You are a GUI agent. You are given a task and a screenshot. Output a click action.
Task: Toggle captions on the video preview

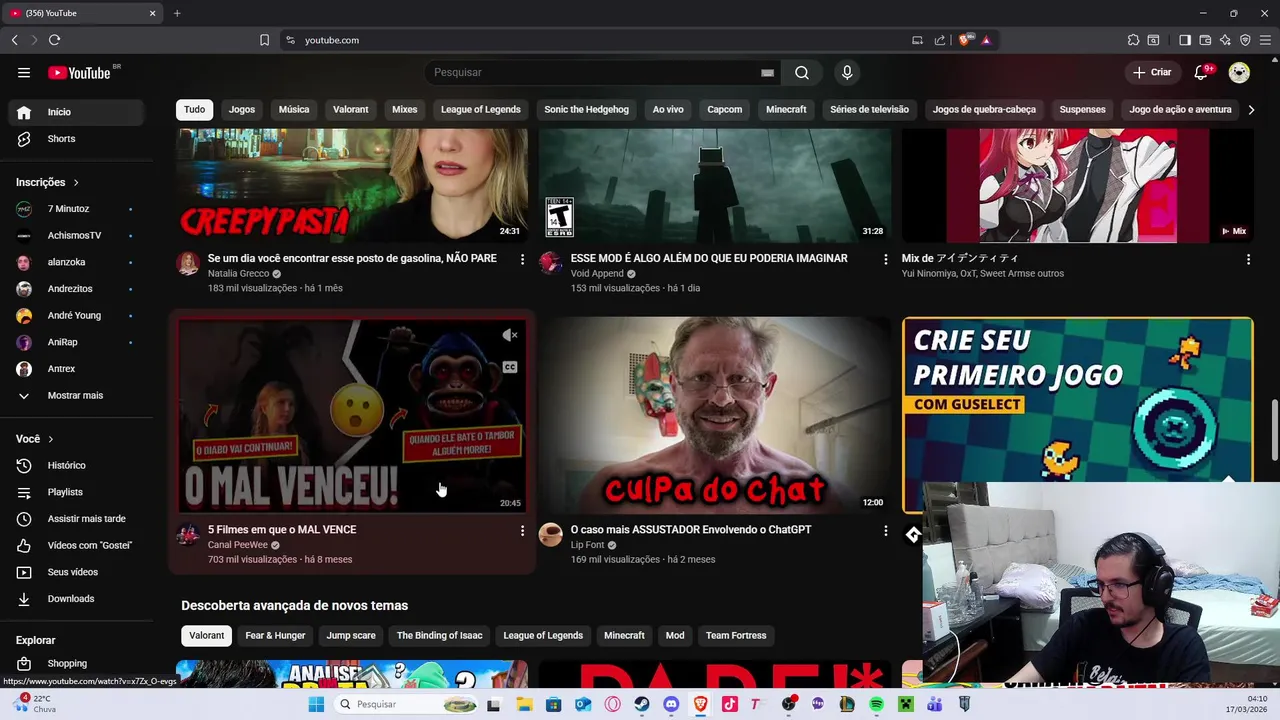point(510,367)
